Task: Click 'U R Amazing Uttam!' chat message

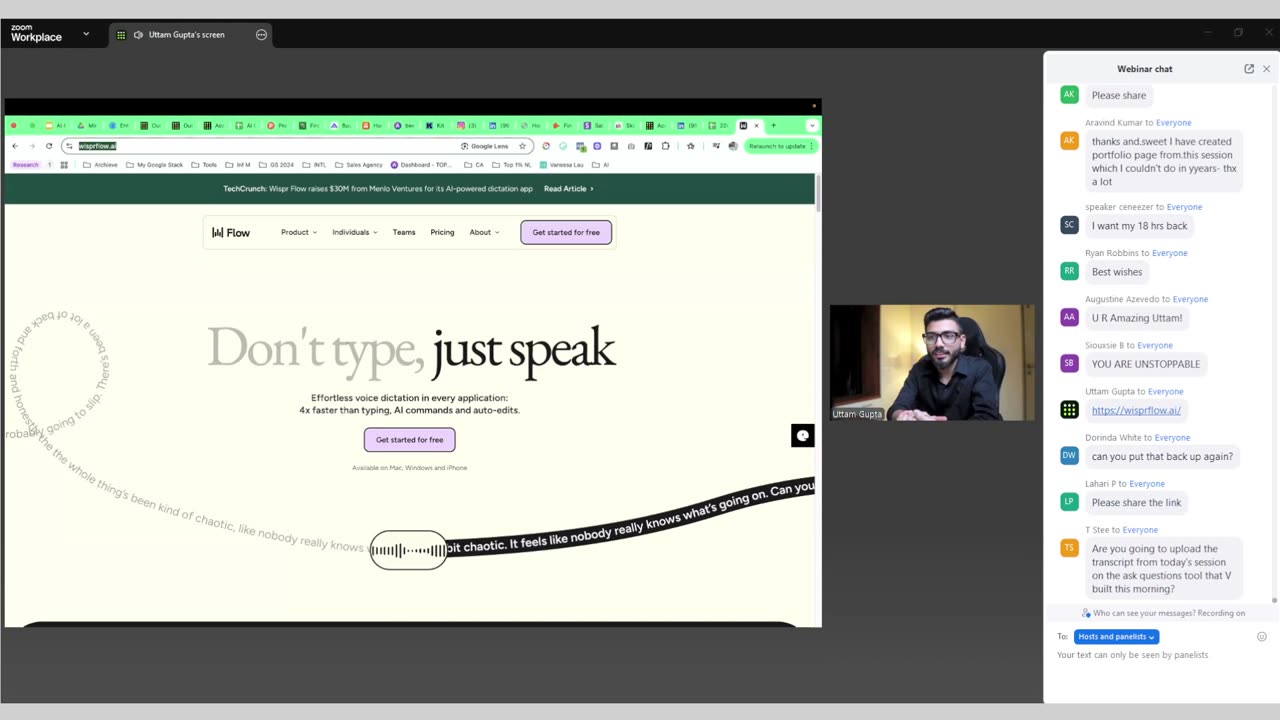Action: point(1137,318)
